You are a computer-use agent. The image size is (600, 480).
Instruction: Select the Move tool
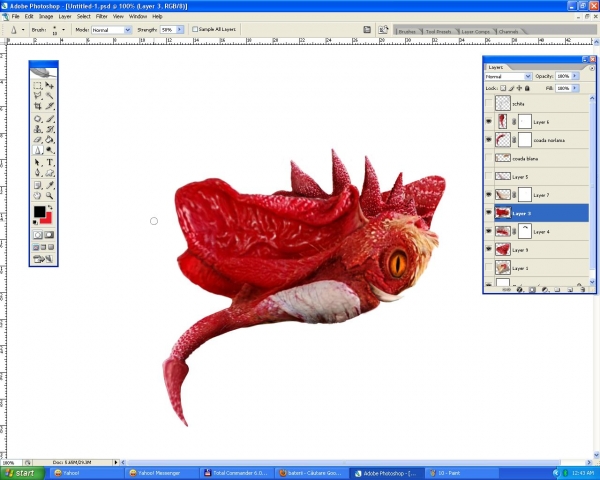point(49,85)
